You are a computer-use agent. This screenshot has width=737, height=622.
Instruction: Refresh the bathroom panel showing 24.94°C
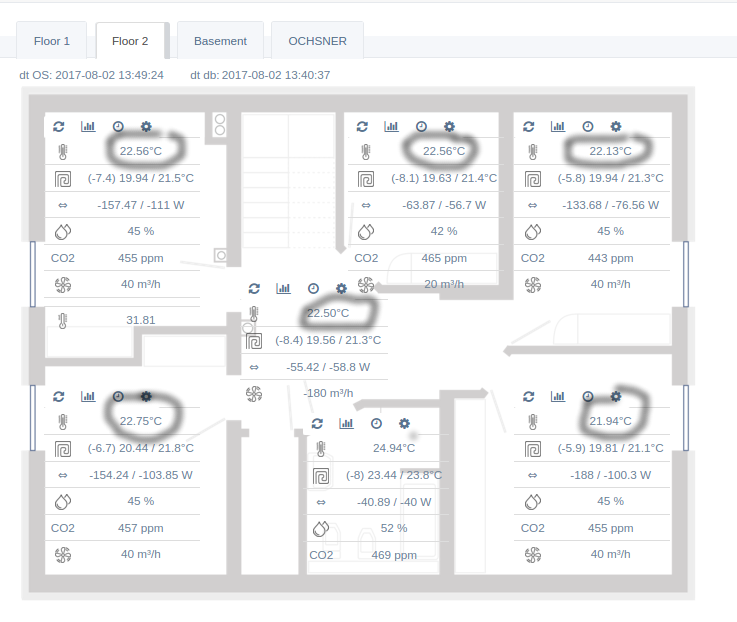point(317,424)
